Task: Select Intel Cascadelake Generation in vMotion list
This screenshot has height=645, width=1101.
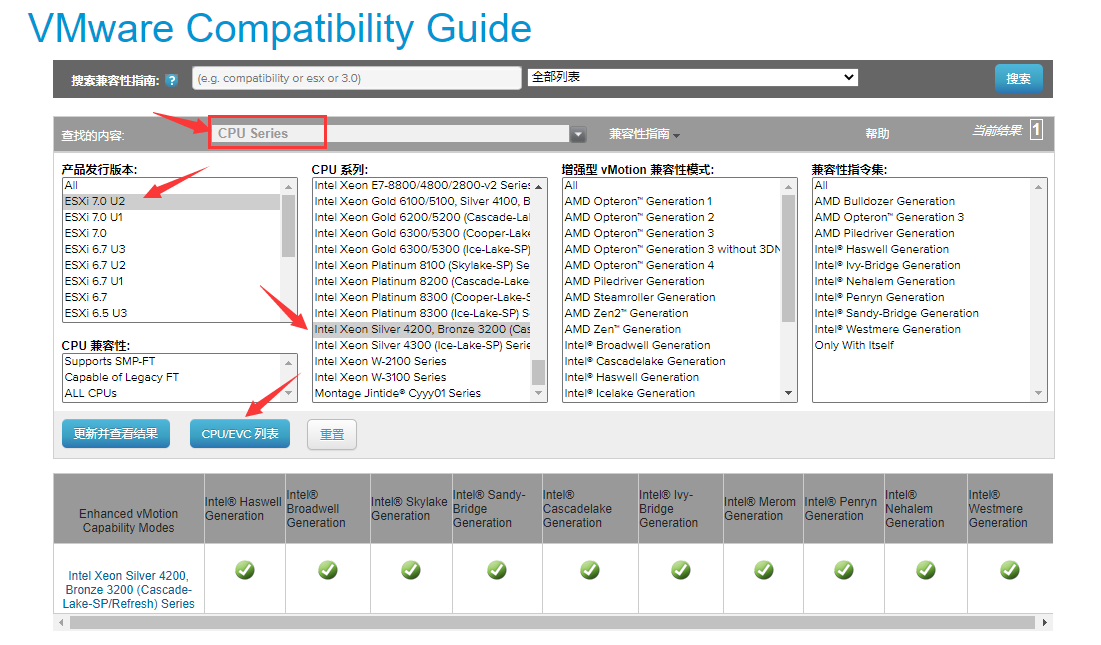Action: pyautogui.click(x=672, y=361)
